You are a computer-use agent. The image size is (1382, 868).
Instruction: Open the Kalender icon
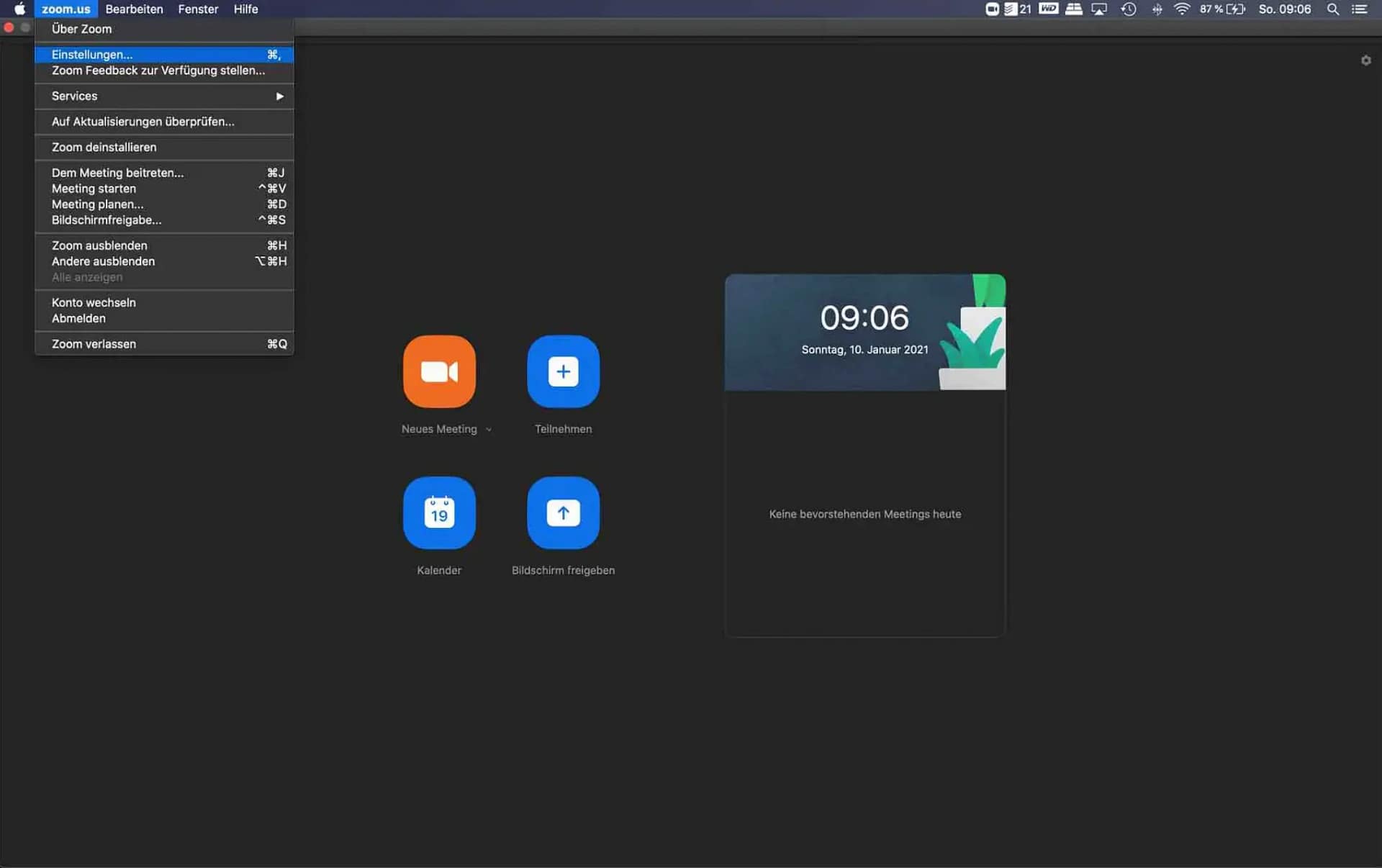tap(439, 512)
